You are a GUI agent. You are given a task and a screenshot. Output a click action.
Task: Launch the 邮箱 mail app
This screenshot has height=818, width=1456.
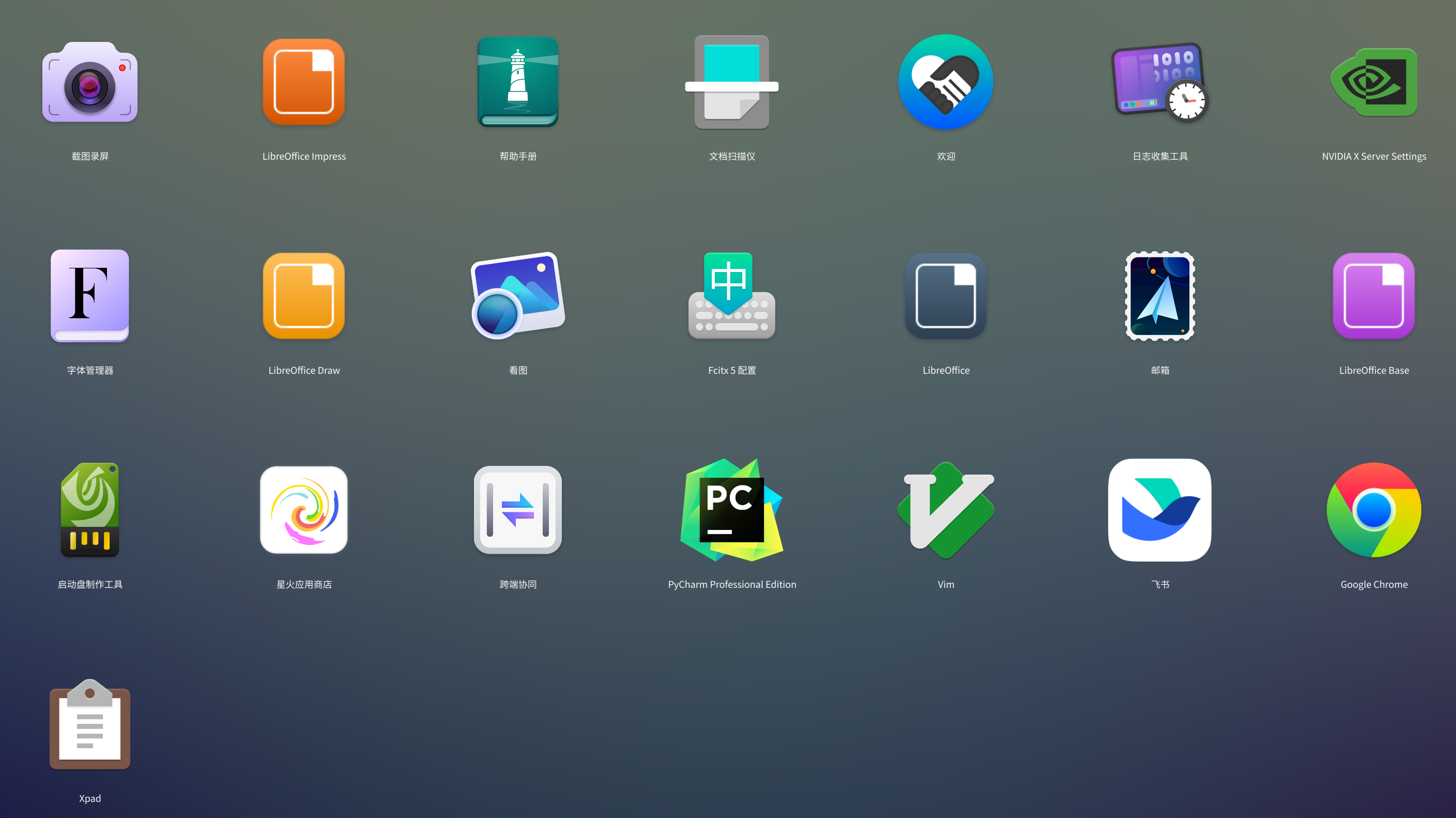(x=1160, y=296)
